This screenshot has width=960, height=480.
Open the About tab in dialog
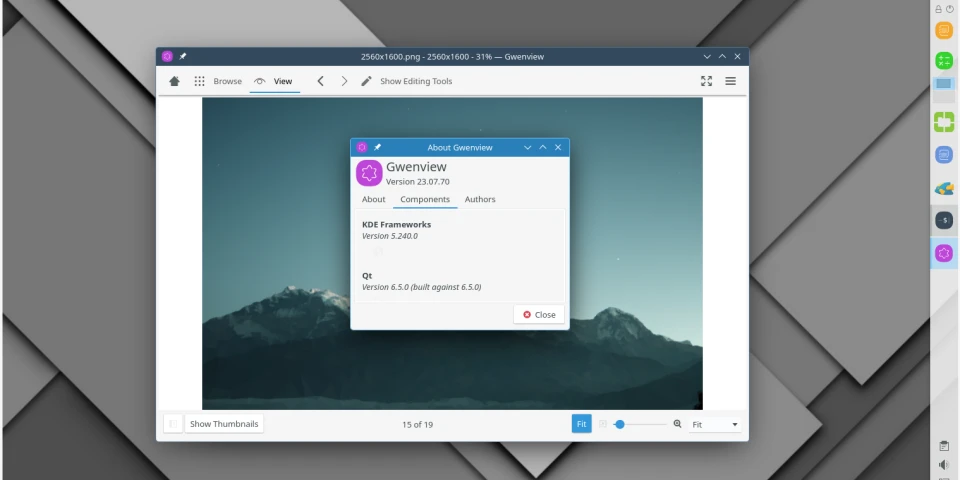tap(373, 199)
